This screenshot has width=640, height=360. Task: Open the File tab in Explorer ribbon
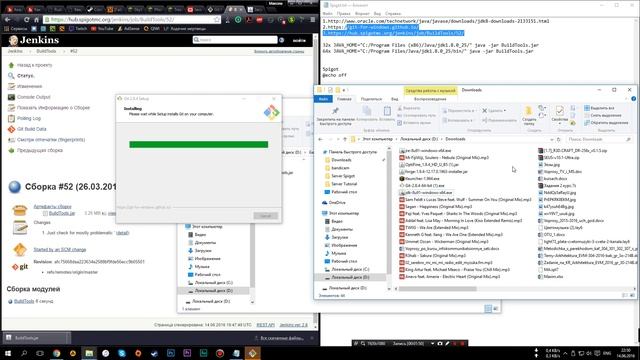point(323,99)
